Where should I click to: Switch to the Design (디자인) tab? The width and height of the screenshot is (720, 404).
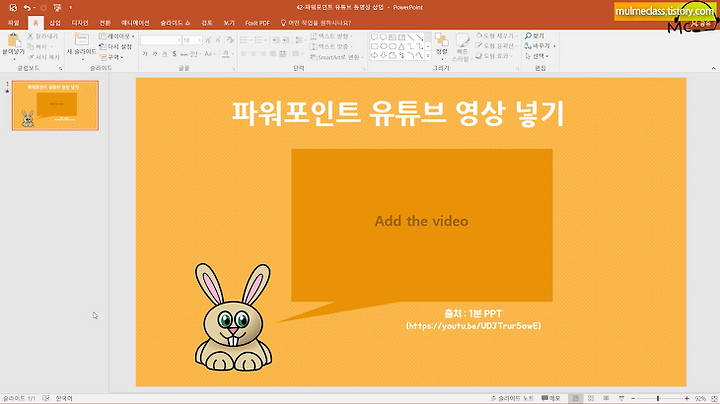[x=80, y=23]
